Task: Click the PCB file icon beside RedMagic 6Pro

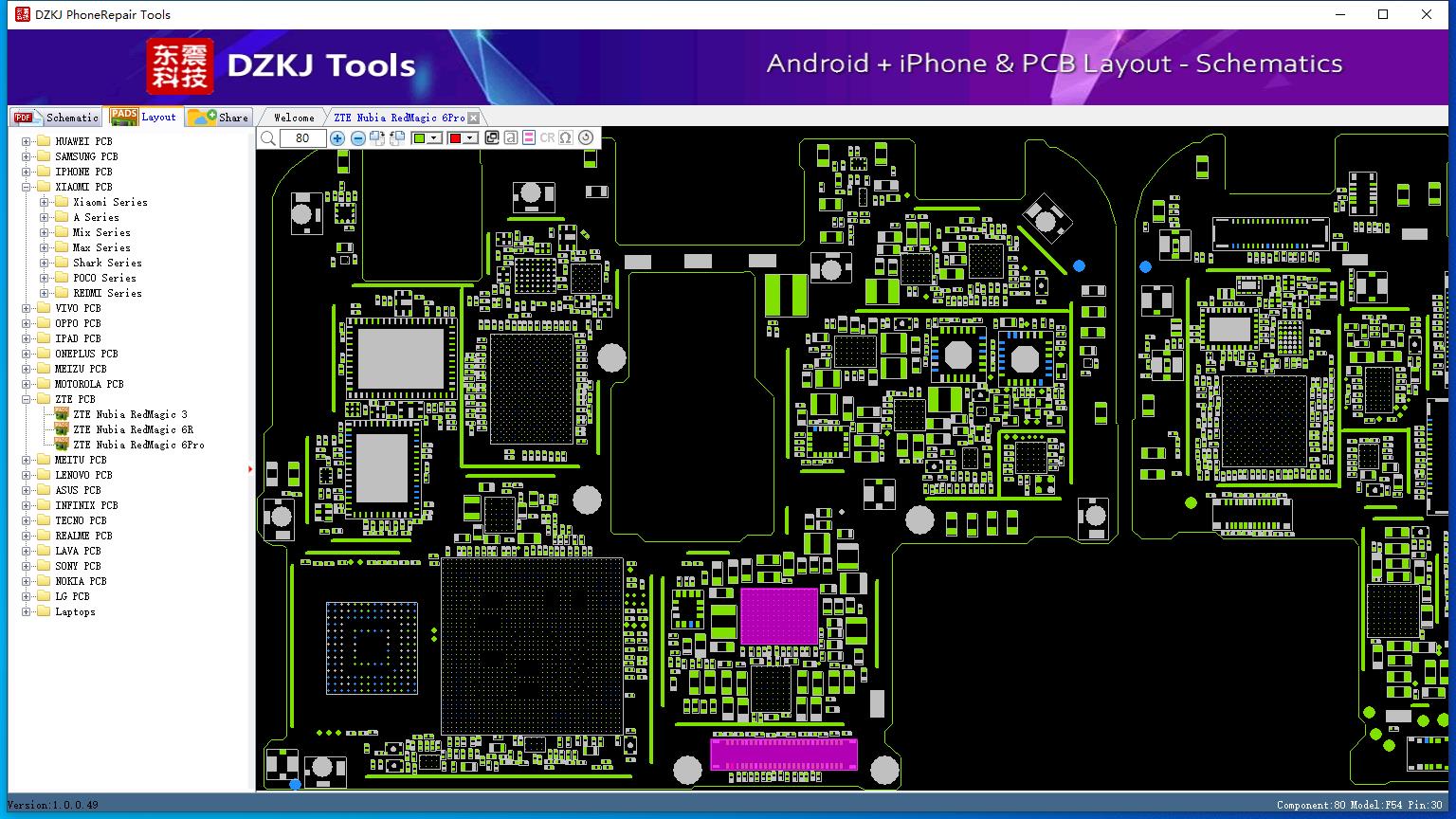Action: [x=62, y=445]
